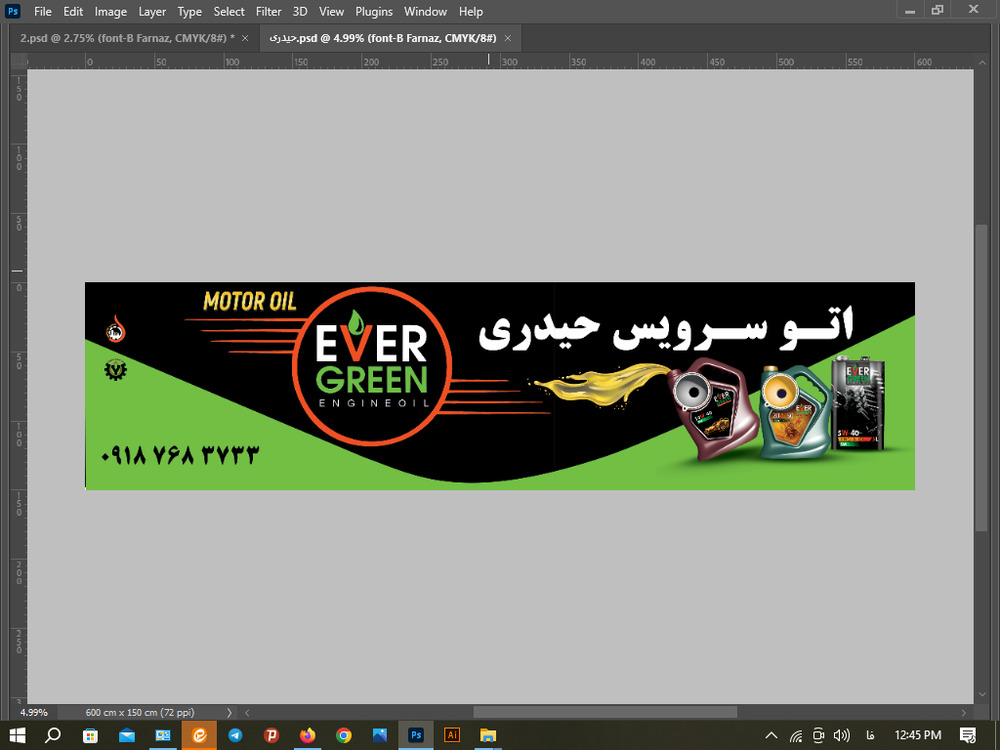
Task: Open the orange e app on taskbar
Action: pos(200,735)
